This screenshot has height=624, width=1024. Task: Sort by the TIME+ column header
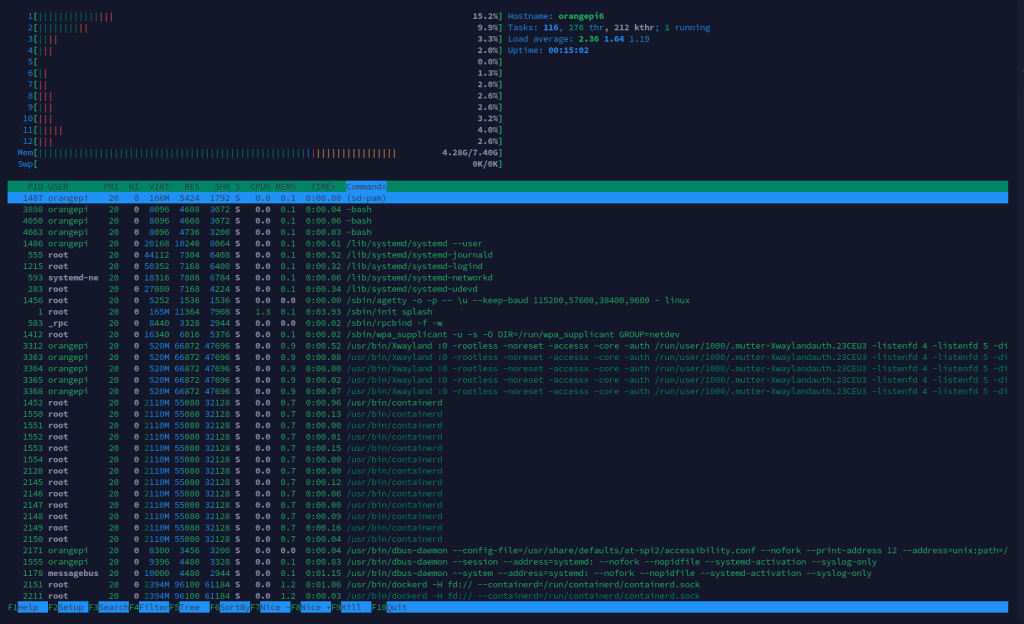323,187
